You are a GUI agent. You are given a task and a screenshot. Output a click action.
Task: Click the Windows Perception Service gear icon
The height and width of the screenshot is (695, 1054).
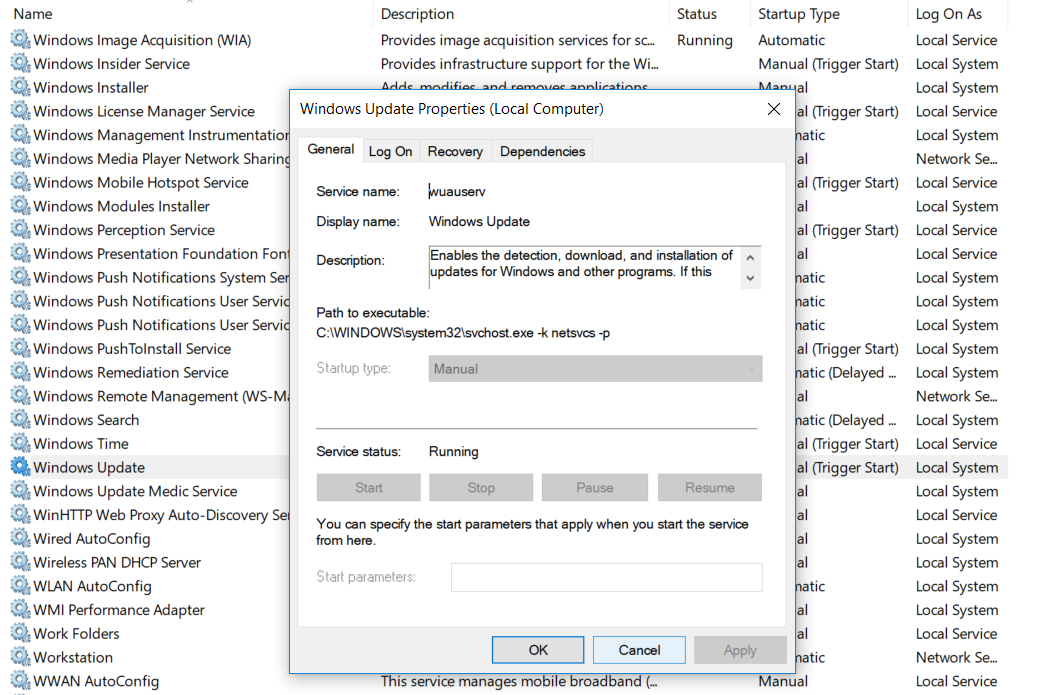click(x=21, y=230)
